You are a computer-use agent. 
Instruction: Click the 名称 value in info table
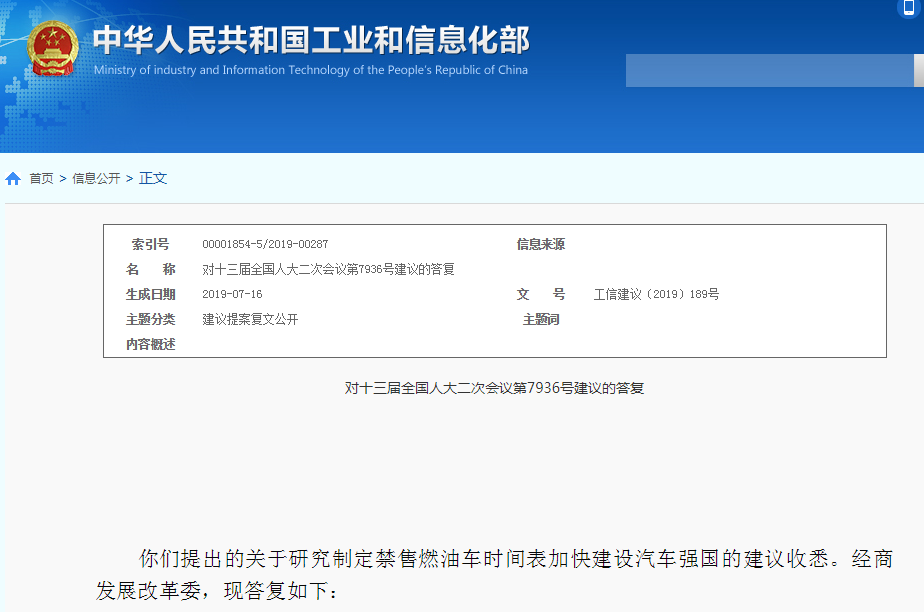328,270
